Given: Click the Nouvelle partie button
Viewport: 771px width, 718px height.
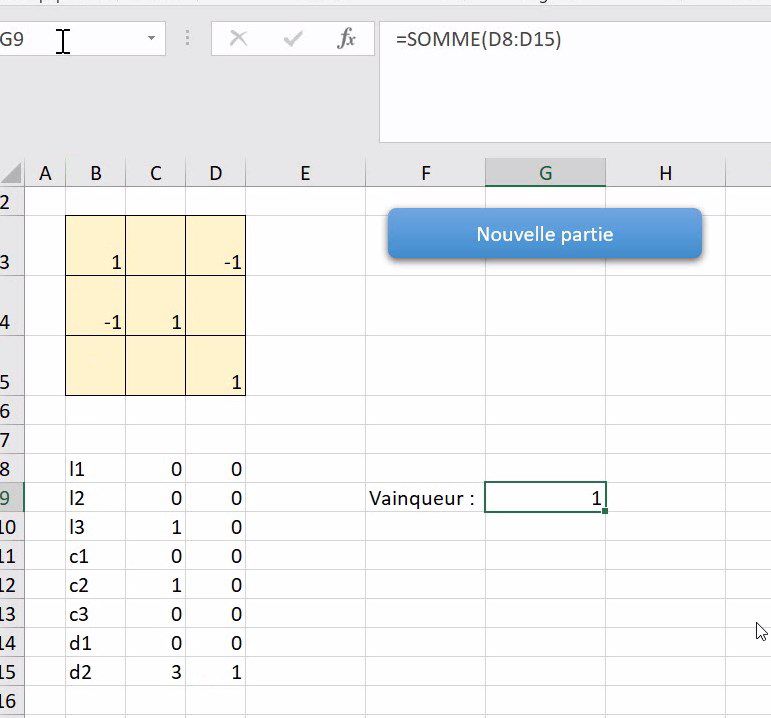Looking at the screenshot, I should point(544,234).
